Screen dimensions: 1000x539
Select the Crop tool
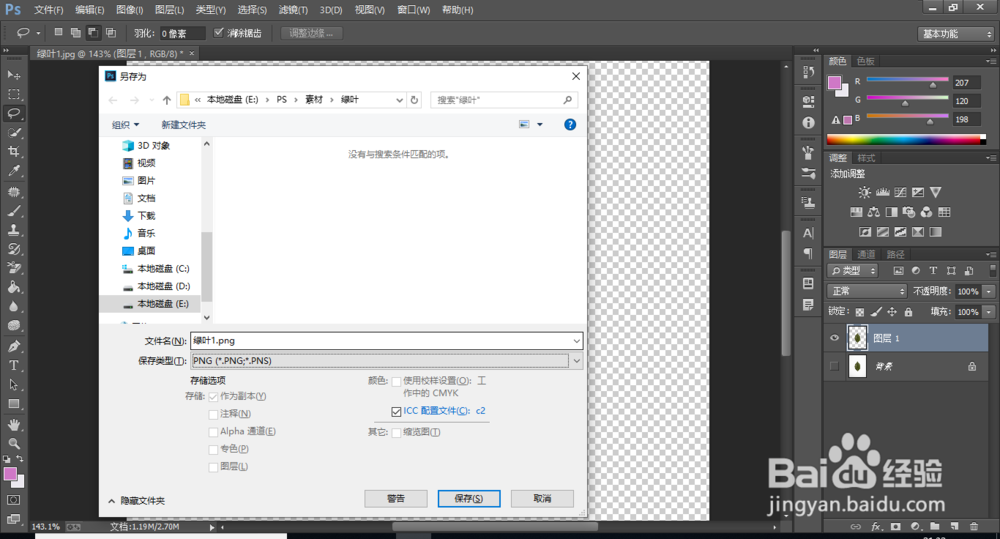click(13, 152)
